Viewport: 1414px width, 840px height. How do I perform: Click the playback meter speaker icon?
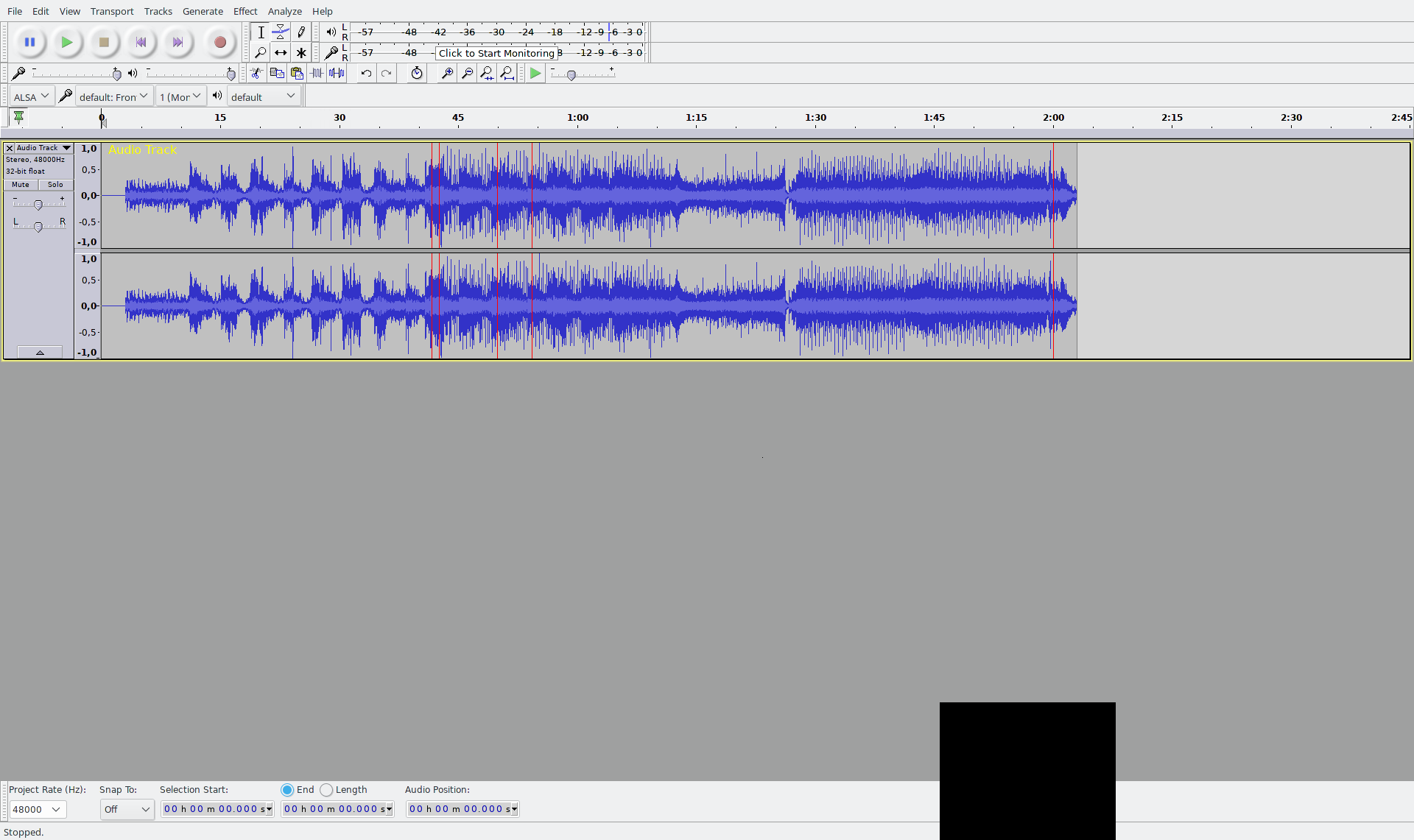pyautogui.click(x=331, y=32)
